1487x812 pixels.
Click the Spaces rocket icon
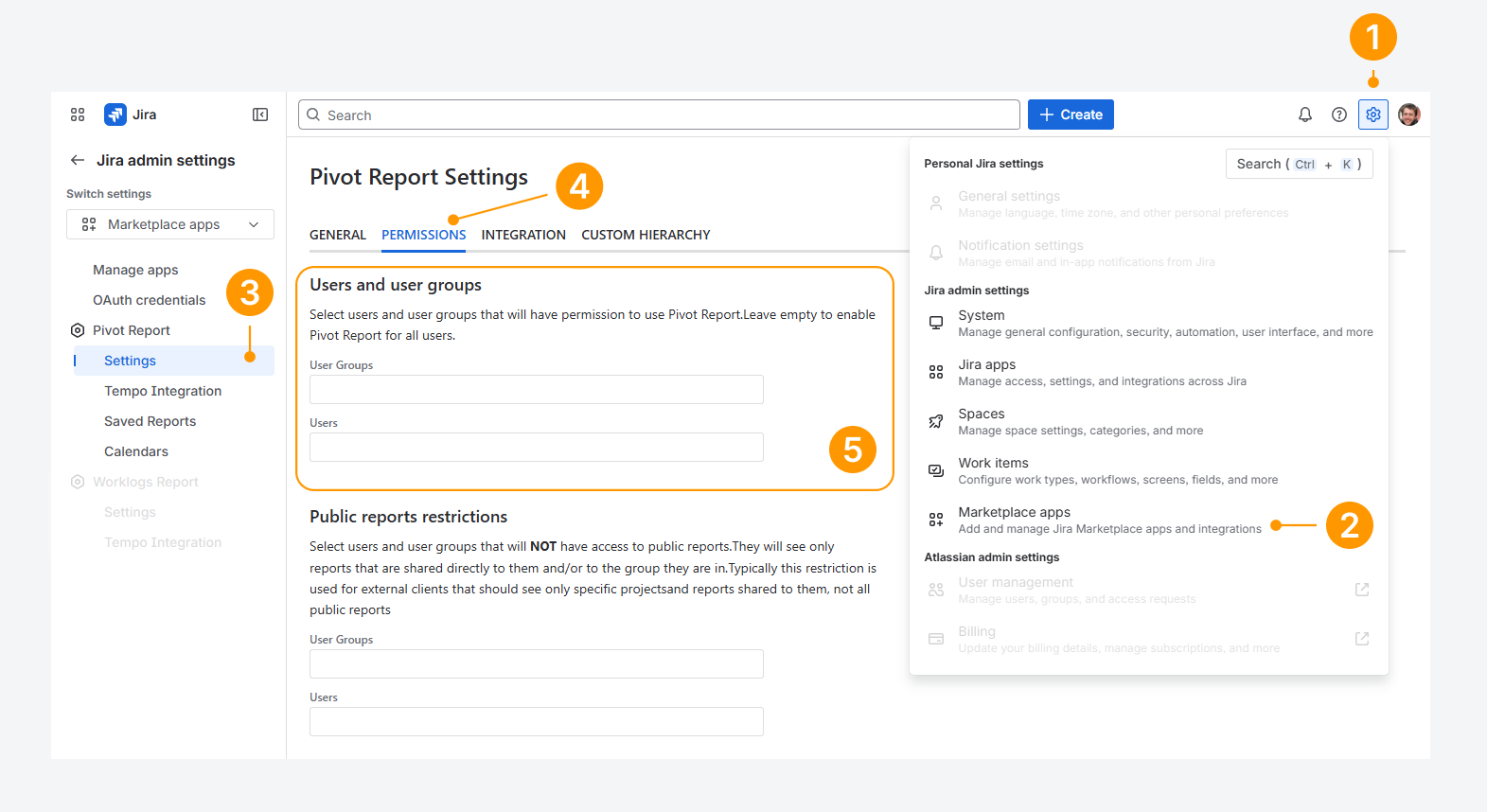936,421
